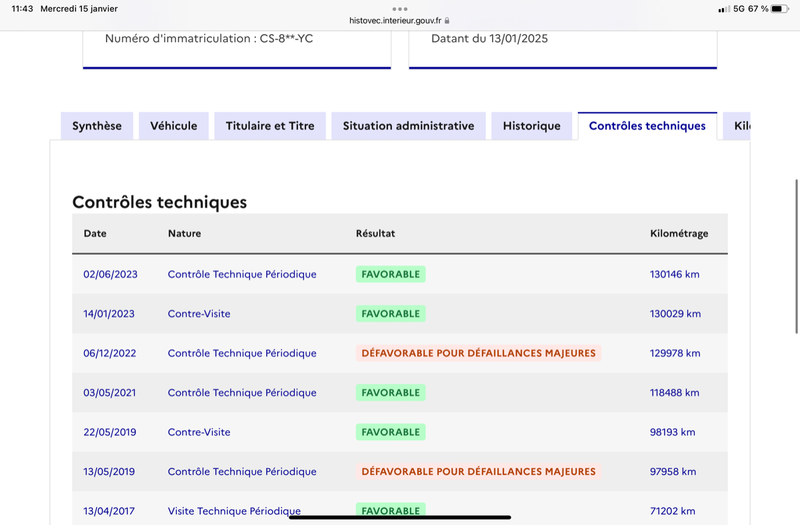The height and width of the screenshot is (525, 800).
Task: Click the FAVORABLE badge for 02/06/2023
Action: pyautogui.click(x=390, y=274)
